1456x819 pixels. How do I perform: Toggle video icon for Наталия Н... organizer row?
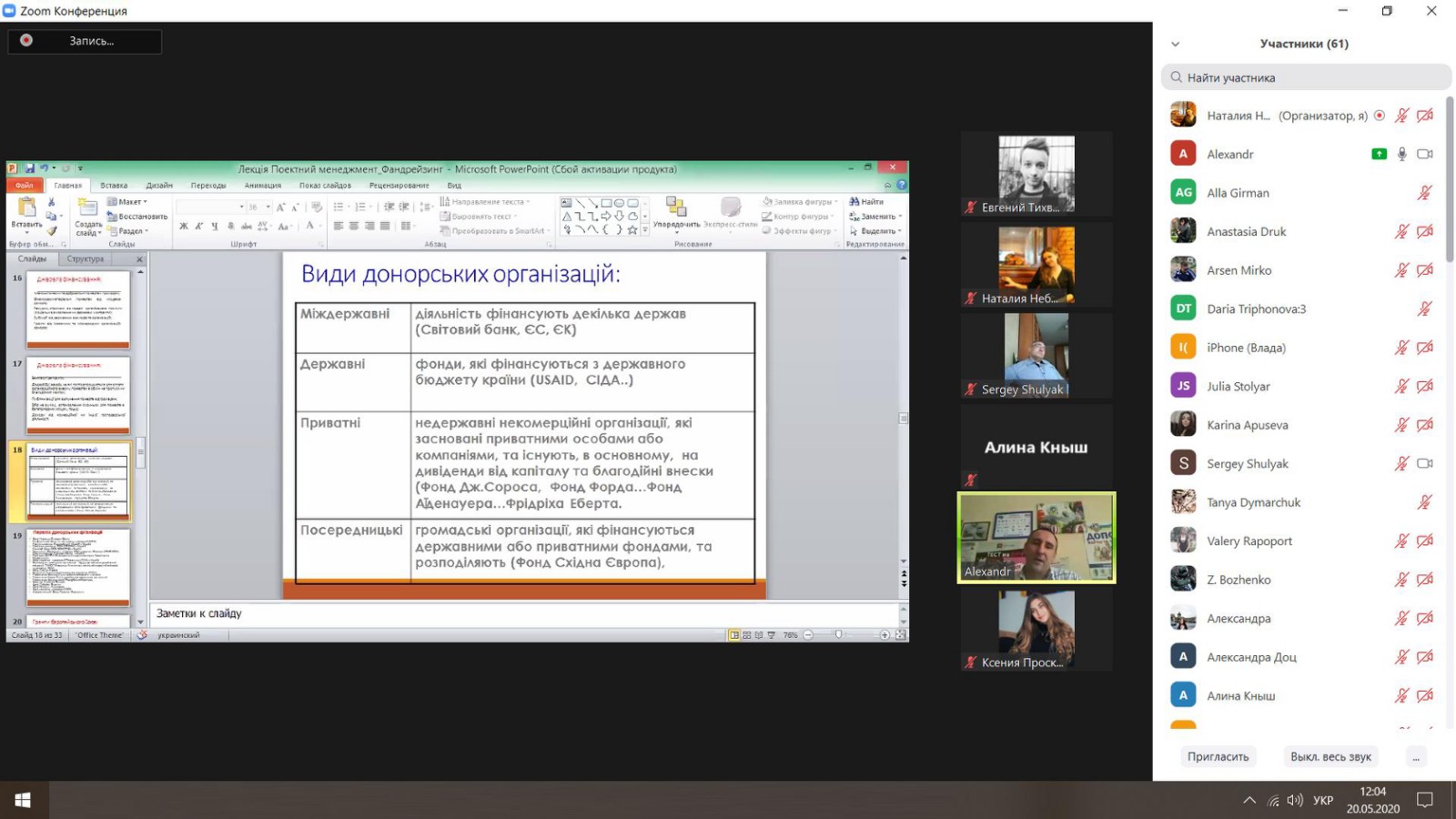pos(1425,116)
